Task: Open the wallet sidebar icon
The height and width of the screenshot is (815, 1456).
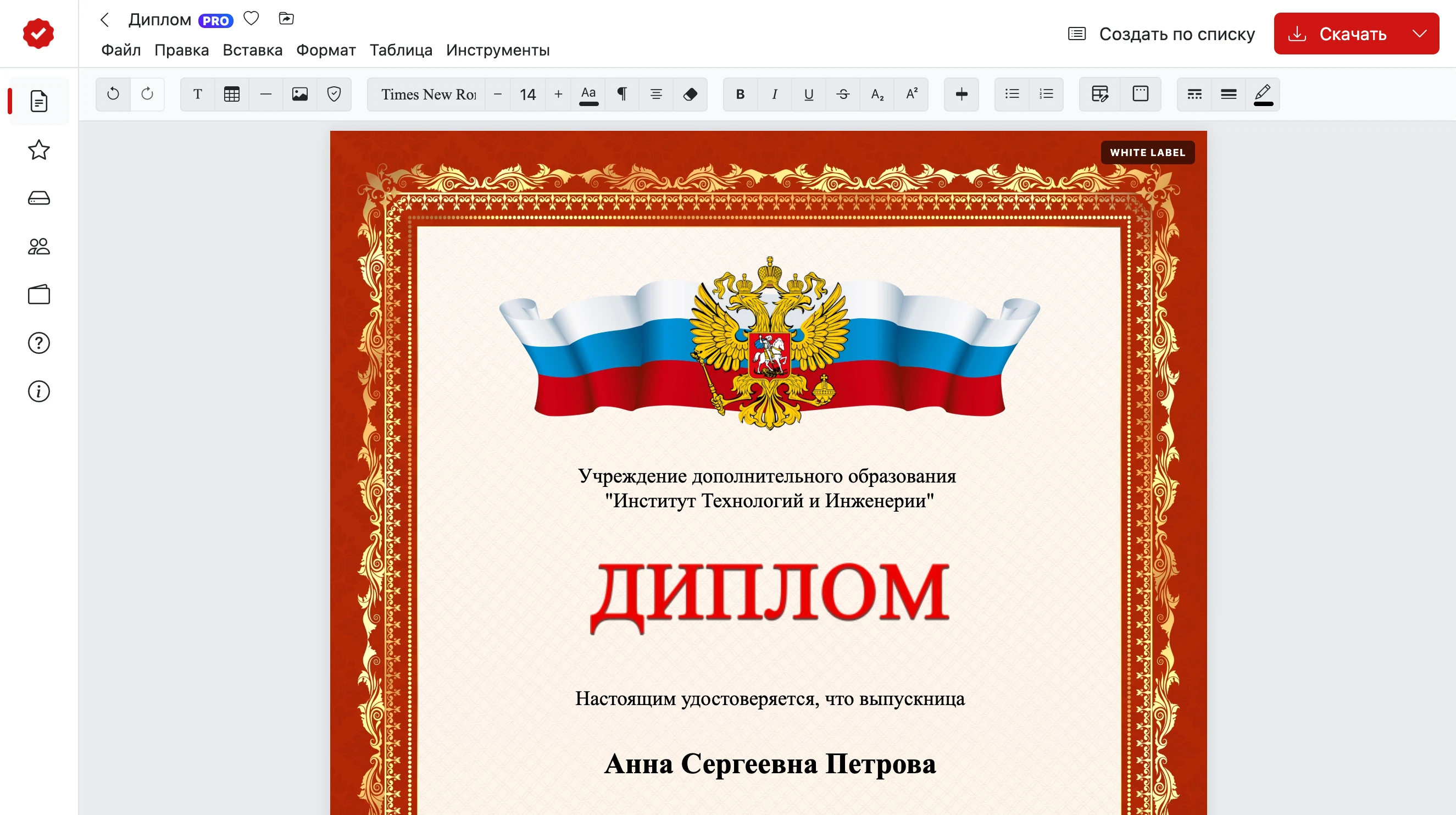Action: point(39,295)
